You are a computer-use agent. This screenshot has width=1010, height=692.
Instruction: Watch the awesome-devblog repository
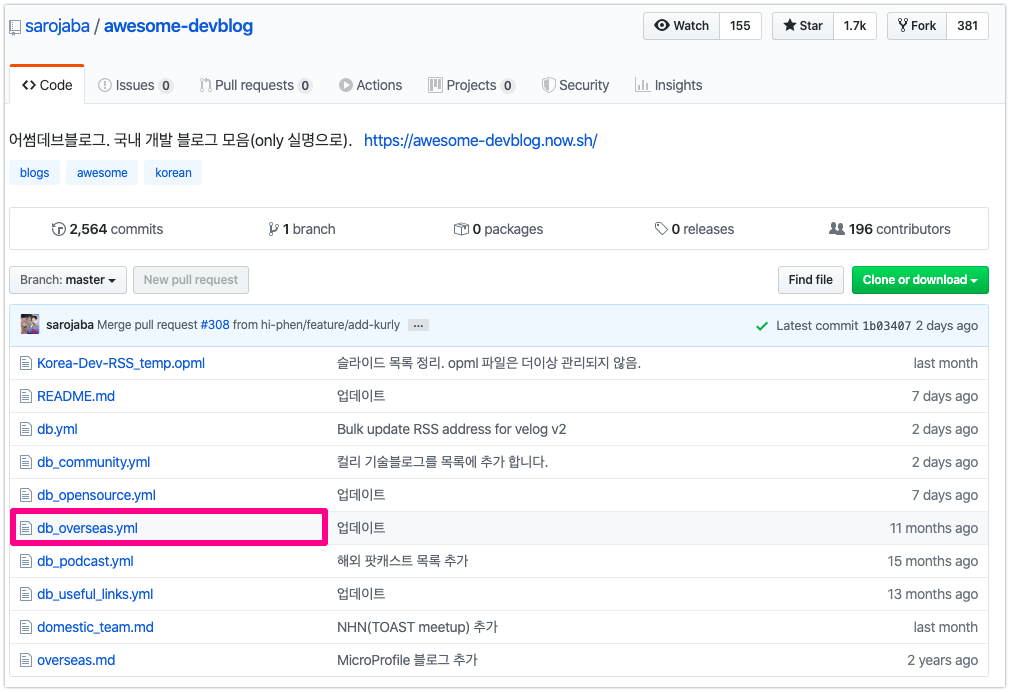point(681,26)
